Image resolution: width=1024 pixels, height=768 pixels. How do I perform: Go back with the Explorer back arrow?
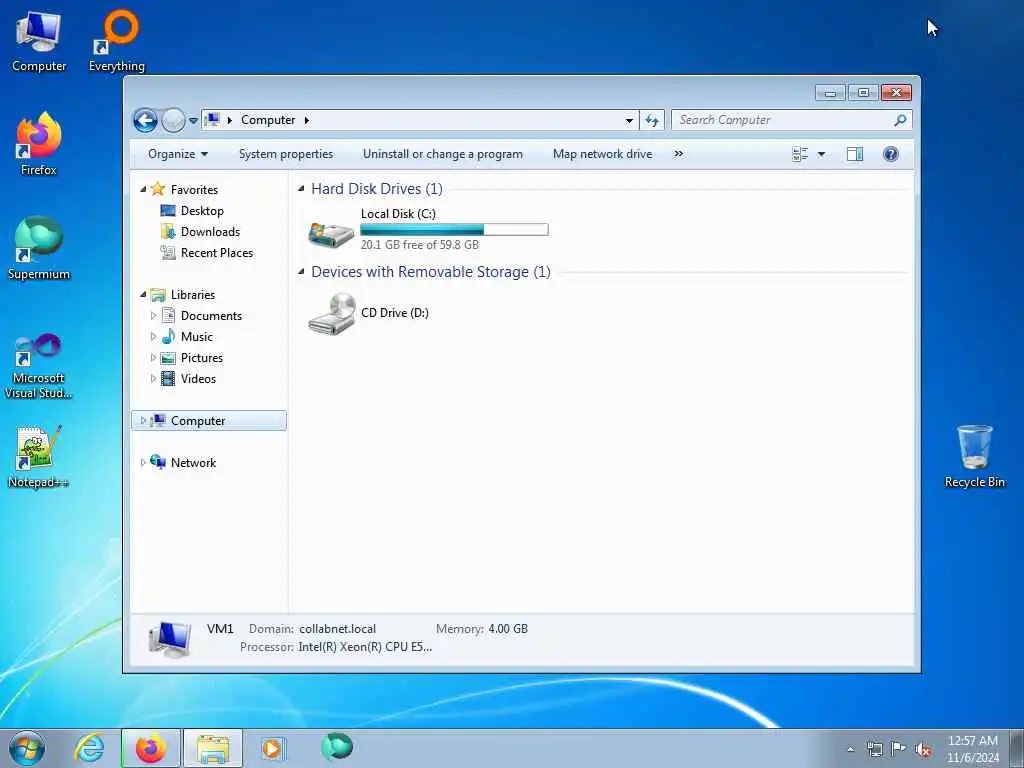(145, 120)
